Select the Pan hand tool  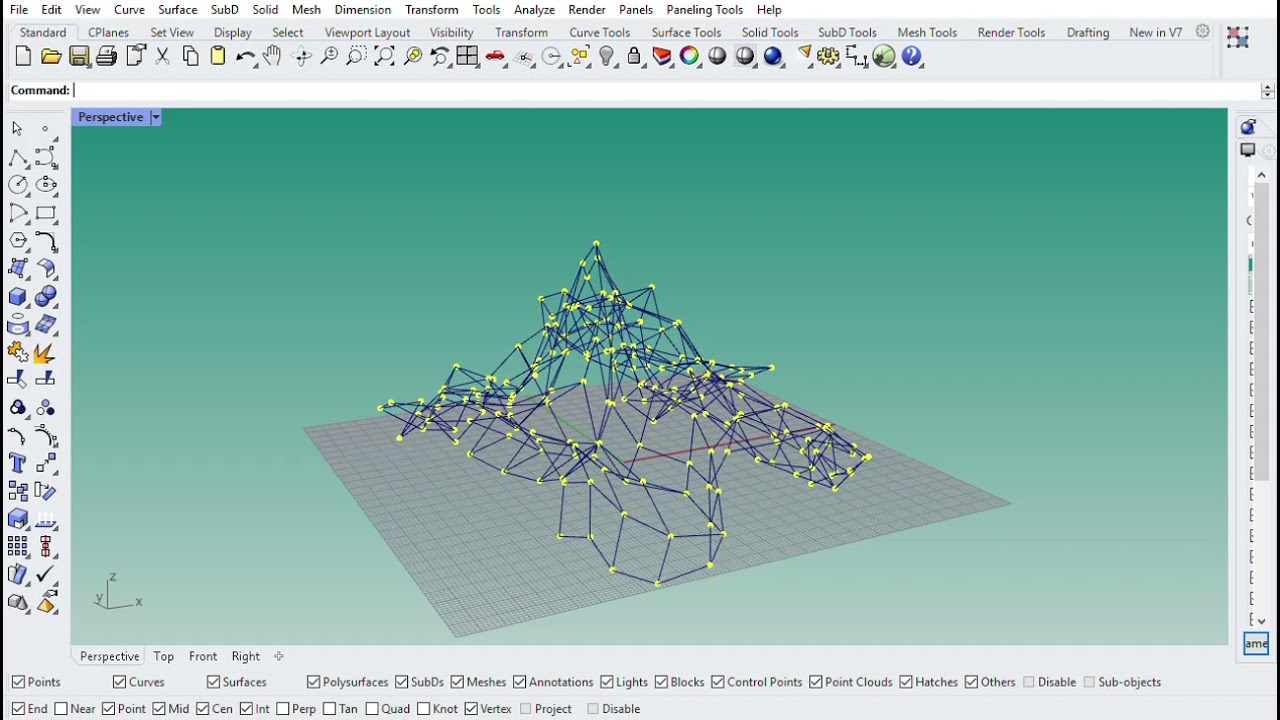pyautogui.click(x=272, y=56)
